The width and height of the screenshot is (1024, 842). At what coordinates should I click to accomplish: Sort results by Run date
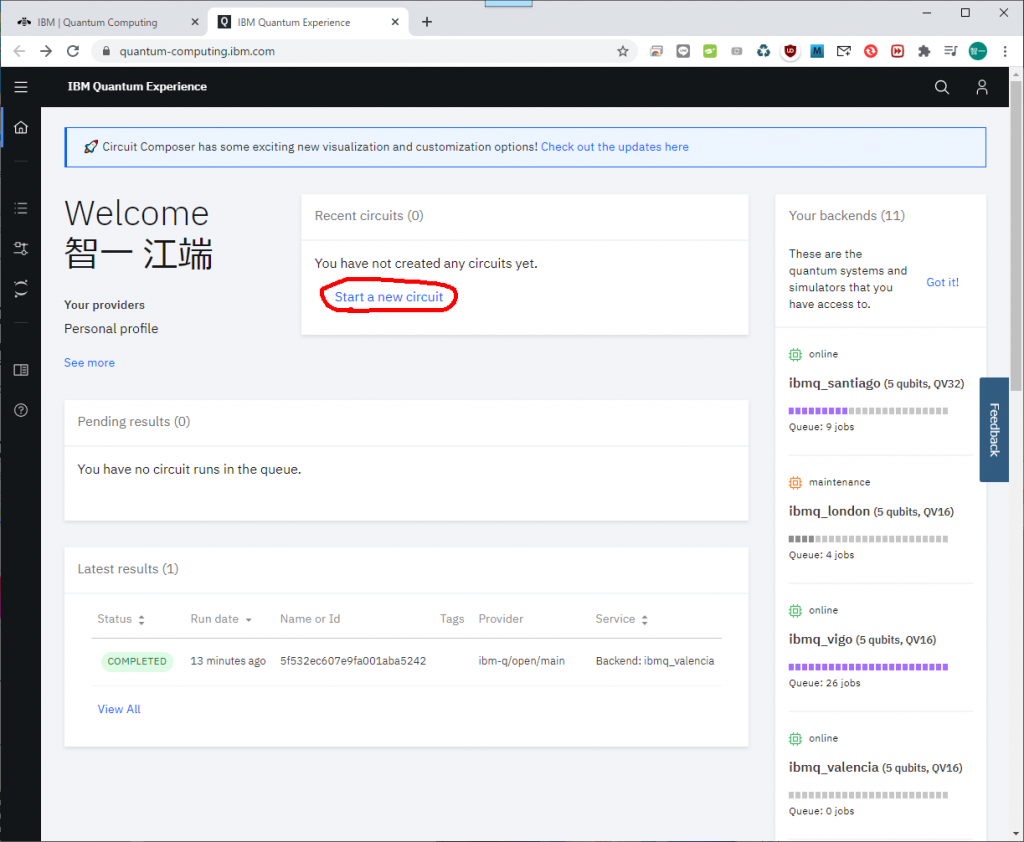221,619
